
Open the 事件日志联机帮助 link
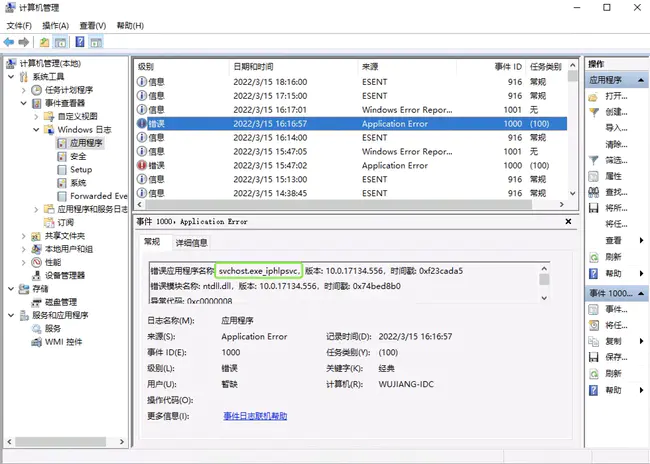point(255,416)
